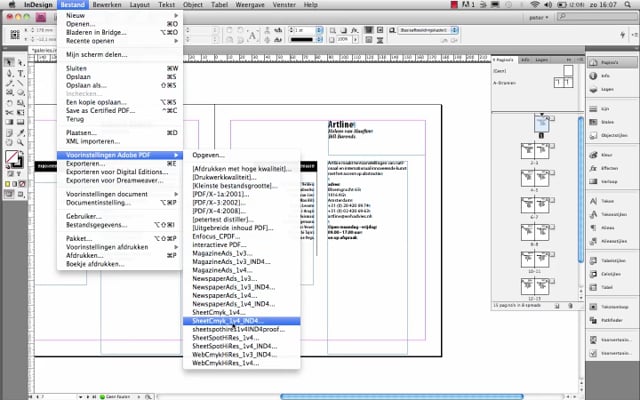Open Pagina's panel flyout menu
640x400 pixels.
(x=578, y=60)
